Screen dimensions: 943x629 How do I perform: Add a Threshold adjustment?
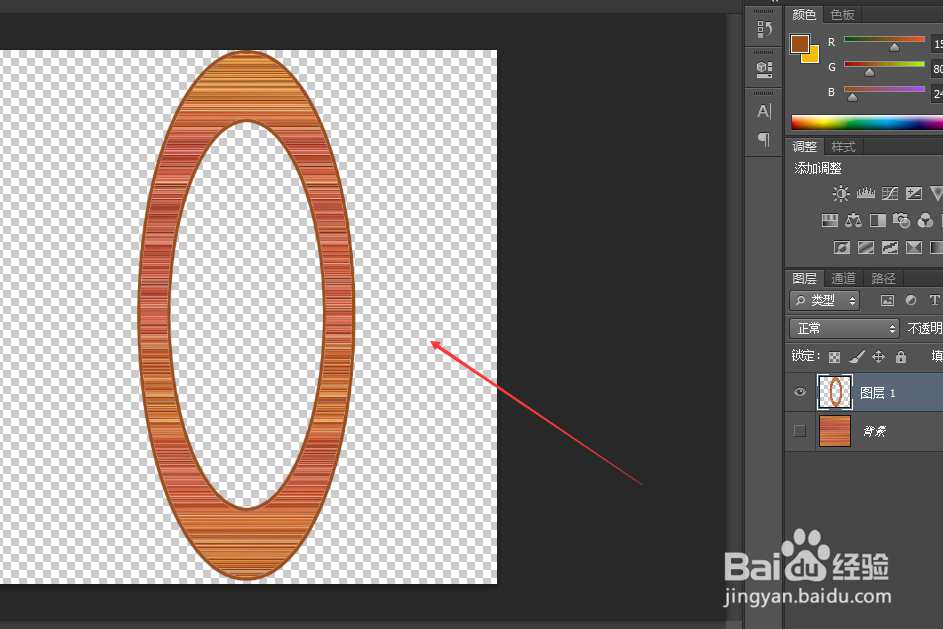point(889,247)
